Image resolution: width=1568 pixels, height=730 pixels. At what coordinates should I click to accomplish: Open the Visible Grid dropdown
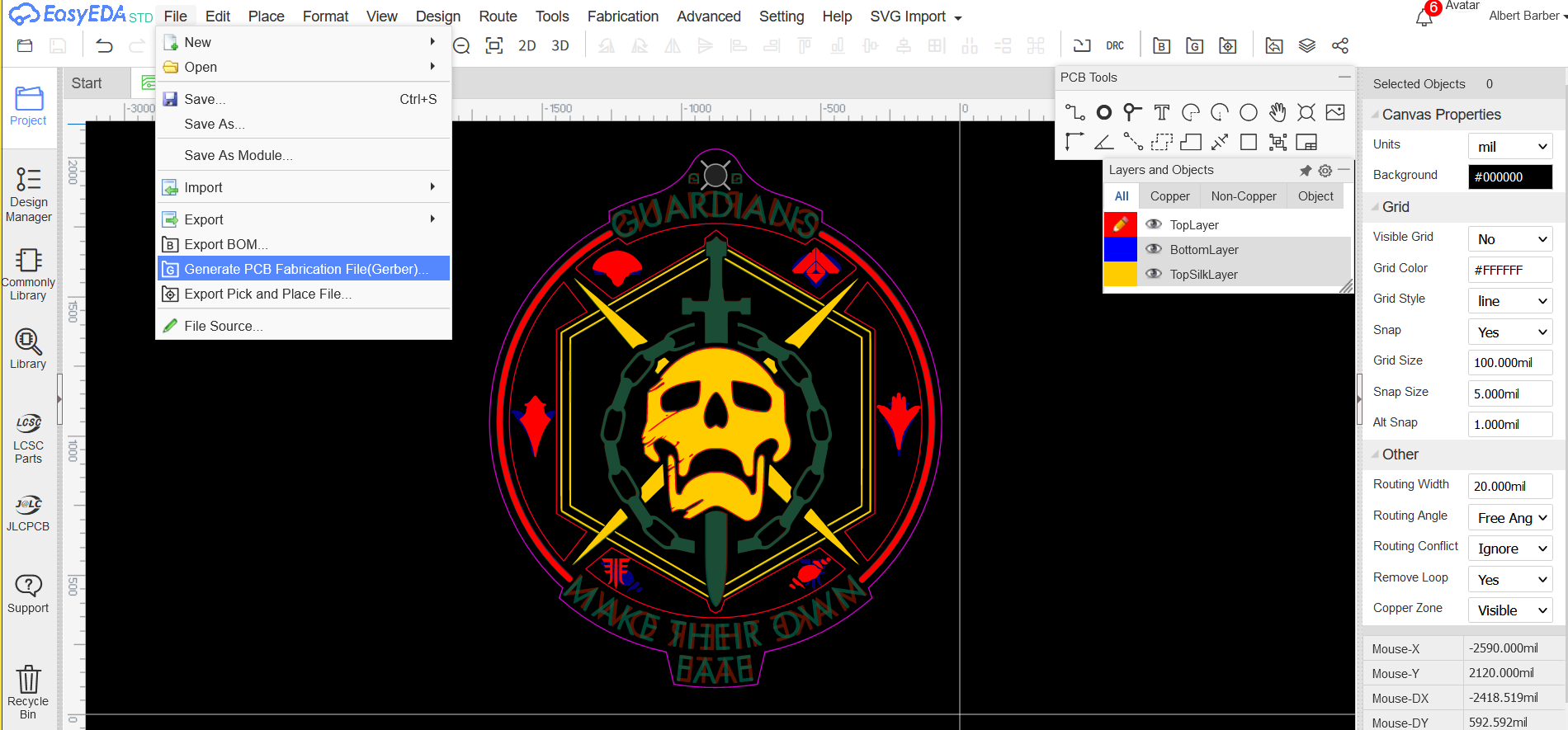1510,239
